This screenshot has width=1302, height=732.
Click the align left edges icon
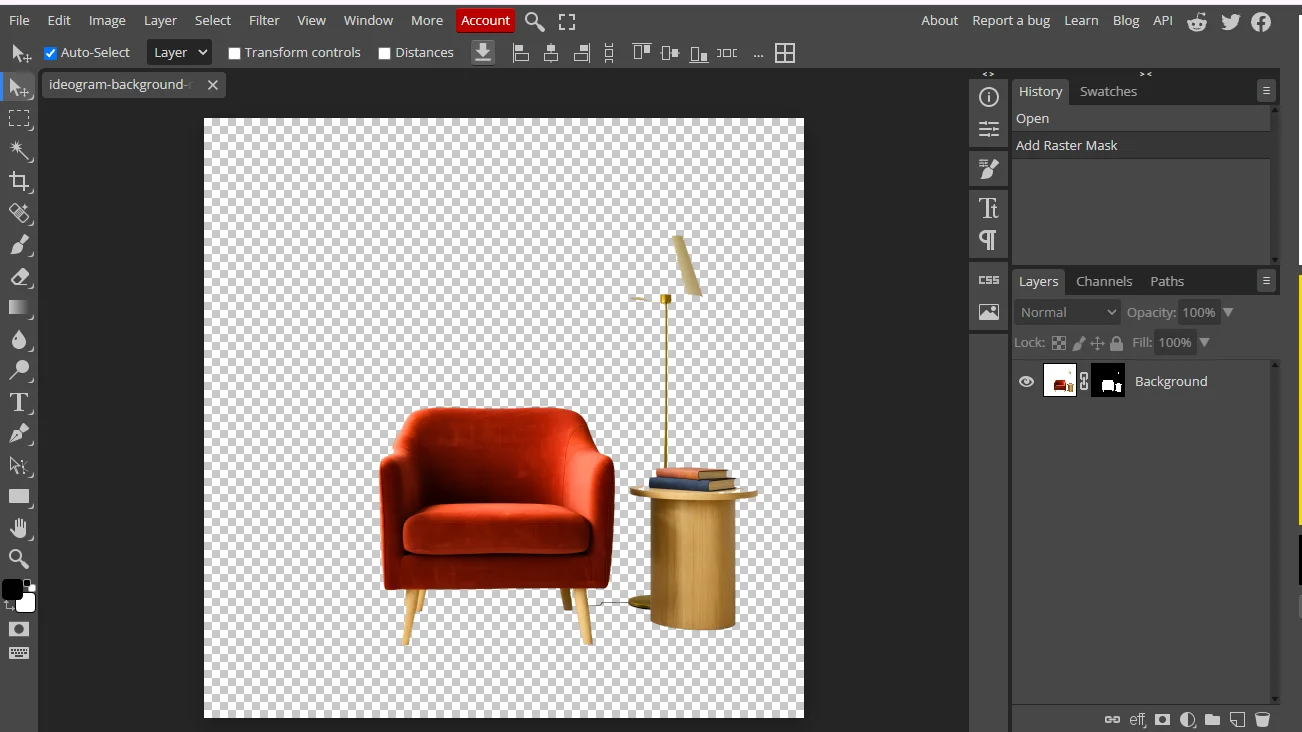[x=521, y=53]
